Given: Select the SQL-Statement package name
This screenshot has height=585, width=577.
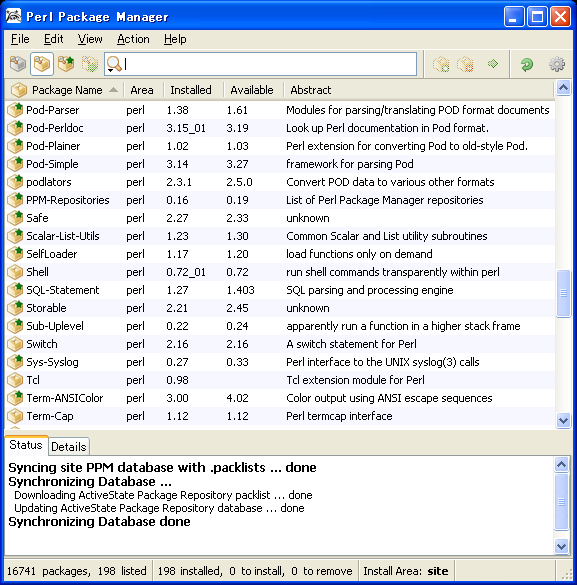Looking at the screenshot, I should (x=63, y=290).
